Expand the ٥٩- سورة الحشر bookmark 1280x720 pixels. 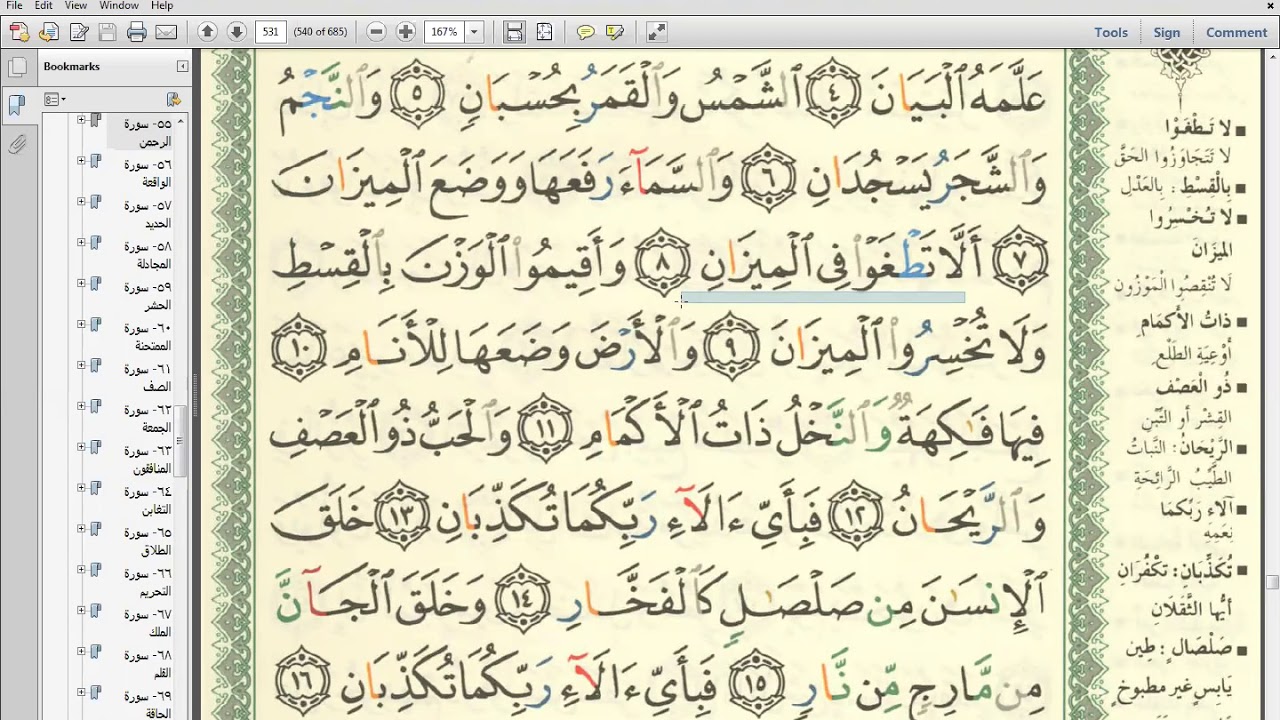[81, 284]
